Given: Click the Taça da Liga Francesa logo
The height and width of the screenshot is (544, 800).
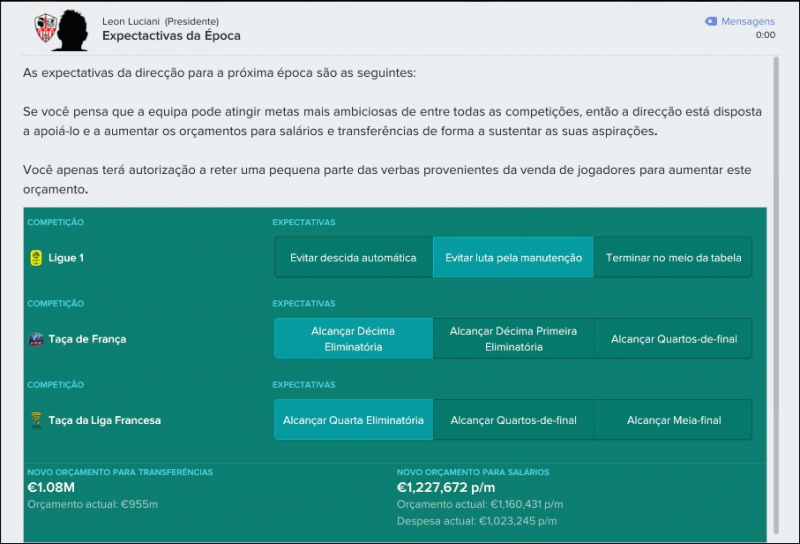Looking at the screenshot, I should click(x=37, y=421).
